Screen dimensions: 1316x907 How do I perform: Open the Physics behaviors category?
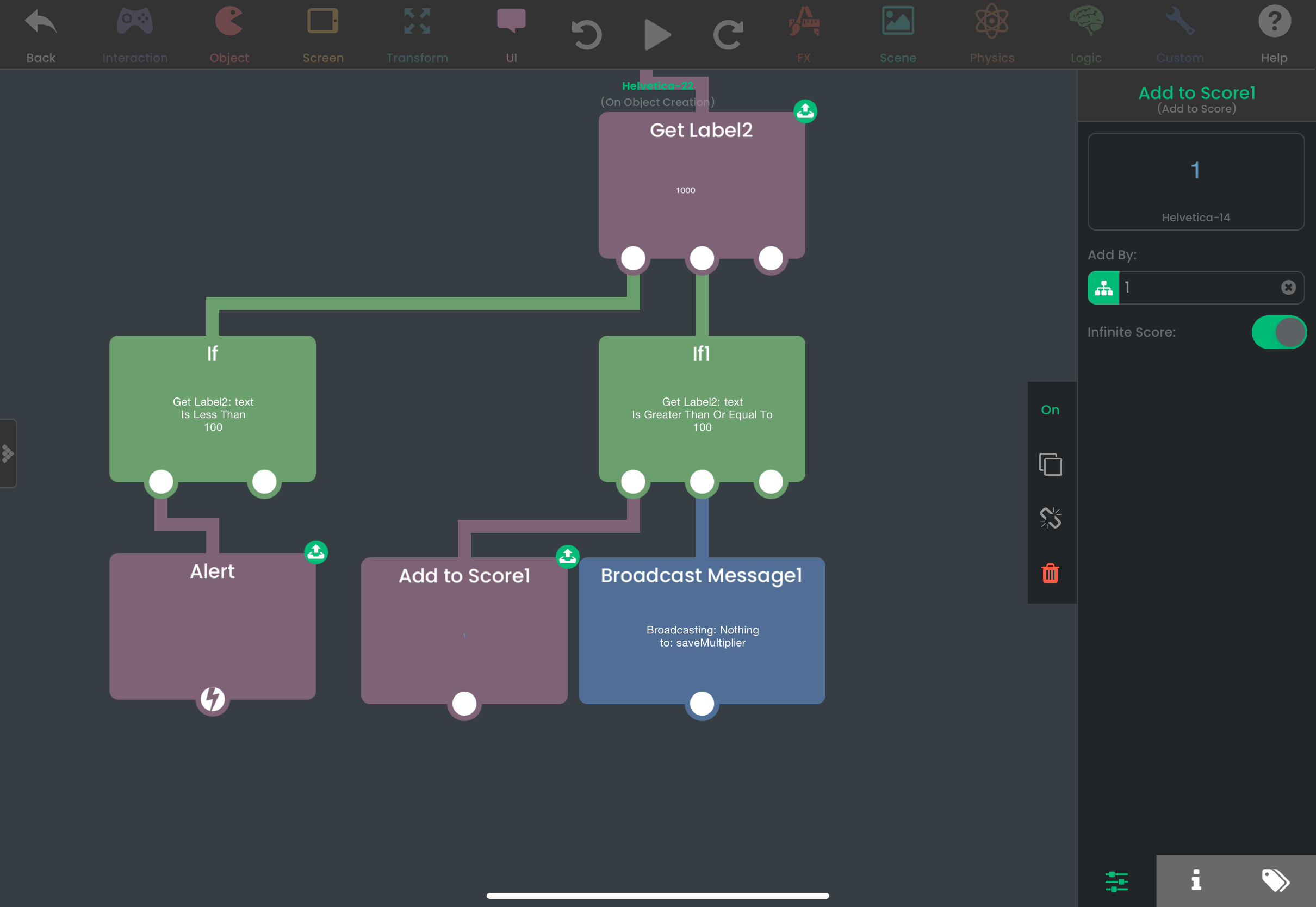[x=991, y=35]
